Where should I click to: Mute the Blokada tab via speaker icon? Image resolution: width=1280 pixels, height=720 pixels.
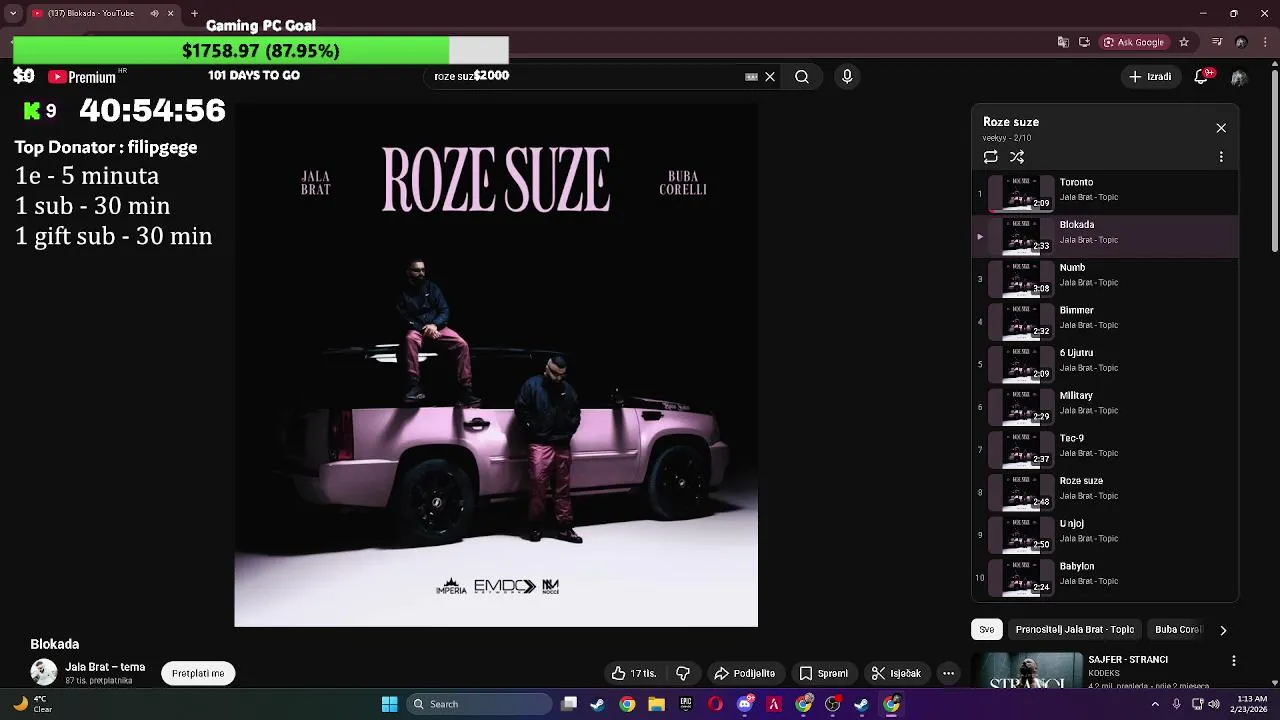154,13
